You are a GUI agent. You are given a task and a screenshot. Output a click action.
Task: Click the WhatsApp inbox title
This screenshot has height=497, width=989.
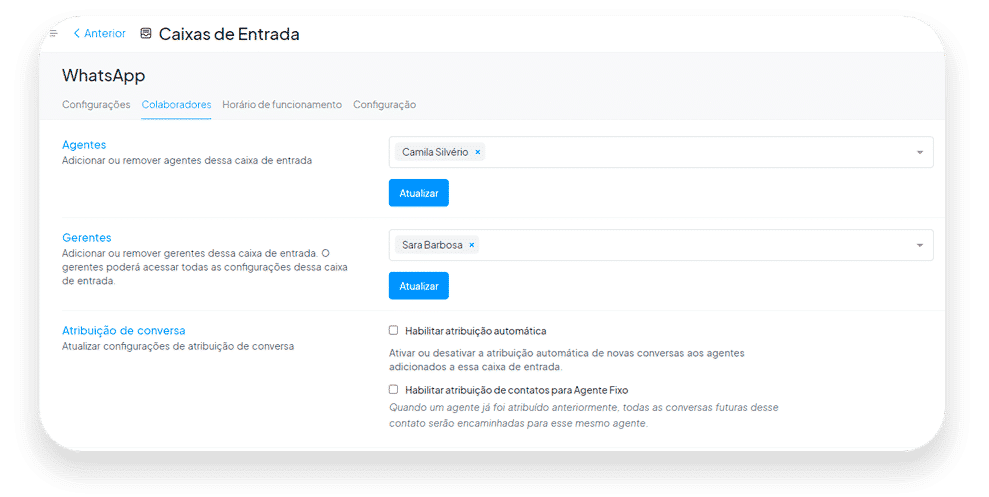103,76
